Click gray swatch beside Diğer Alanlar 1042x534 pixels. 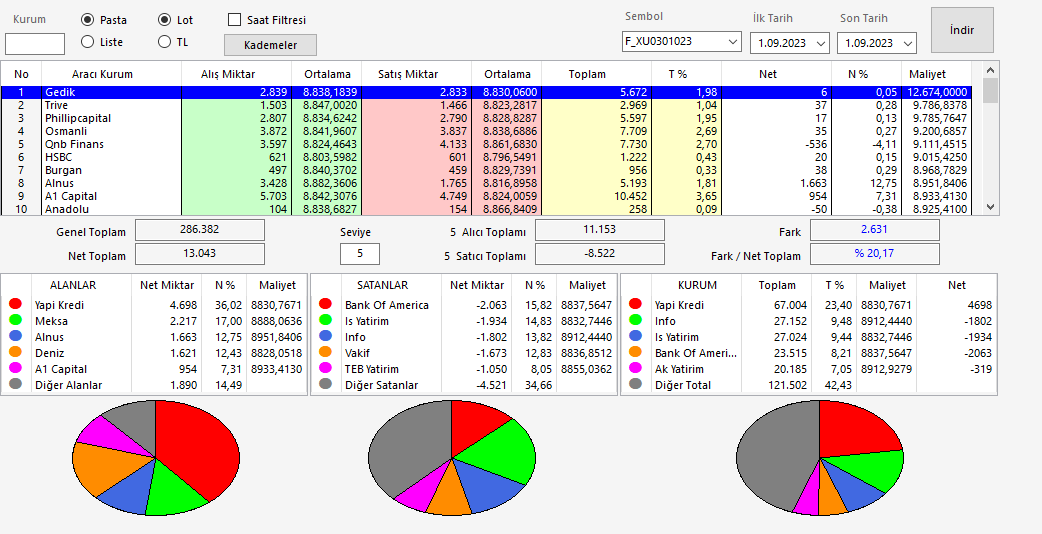click(15, 384)
